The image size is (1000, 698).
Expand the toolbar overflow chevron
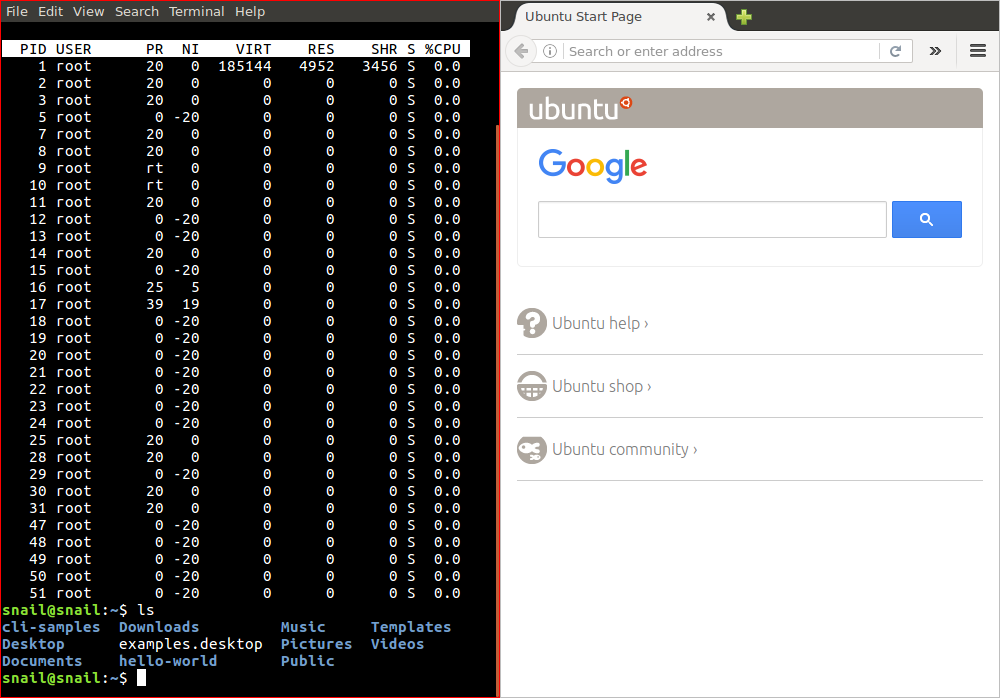(x=935, y=51)
